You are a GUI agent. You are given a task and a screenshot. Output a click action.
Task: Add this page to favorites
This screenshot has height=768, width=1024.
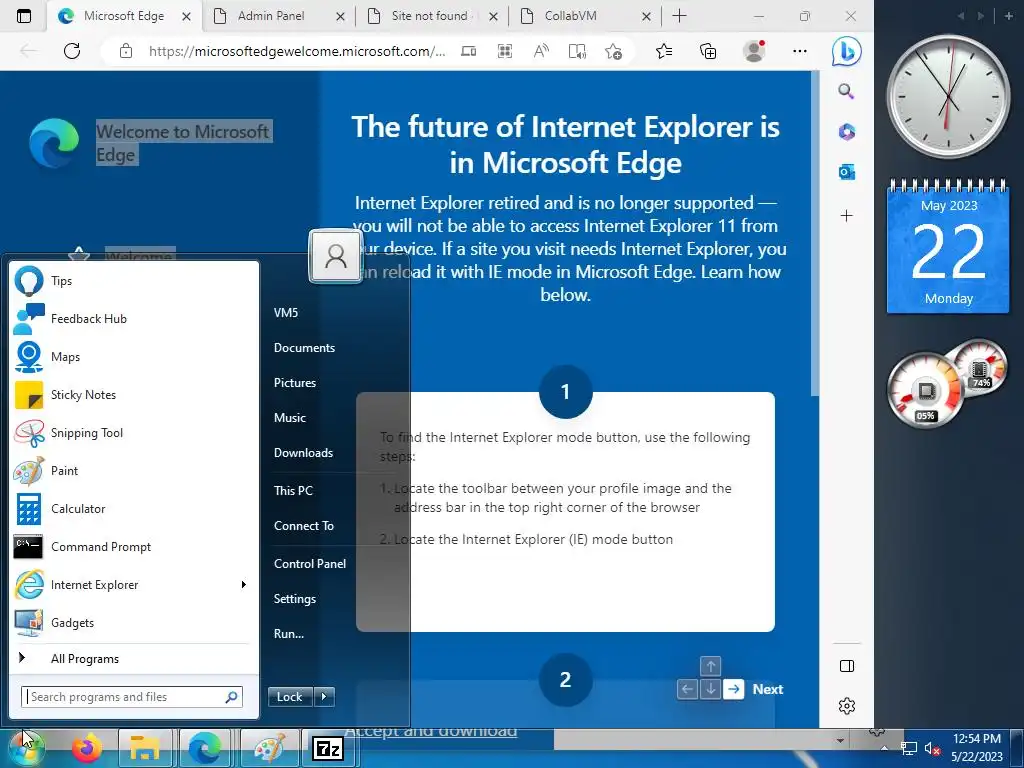613,51
